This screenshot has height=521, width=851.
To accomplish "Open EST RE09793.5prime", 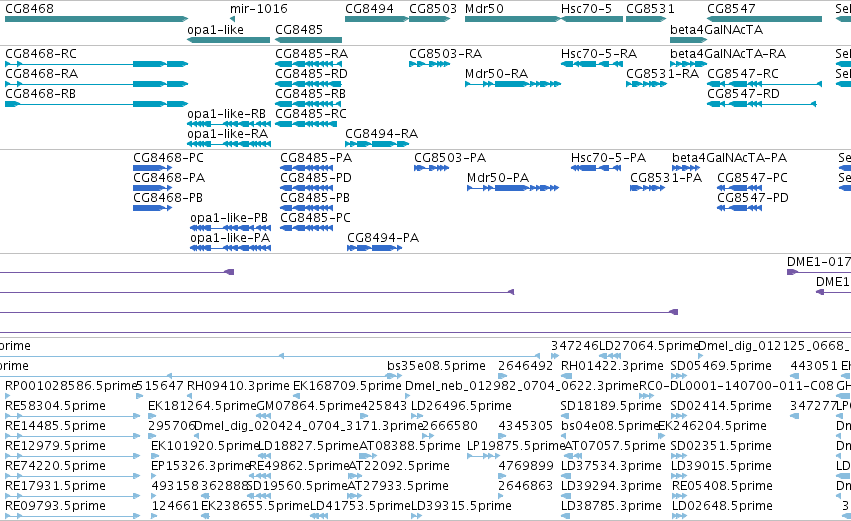I will coord(55,506).
